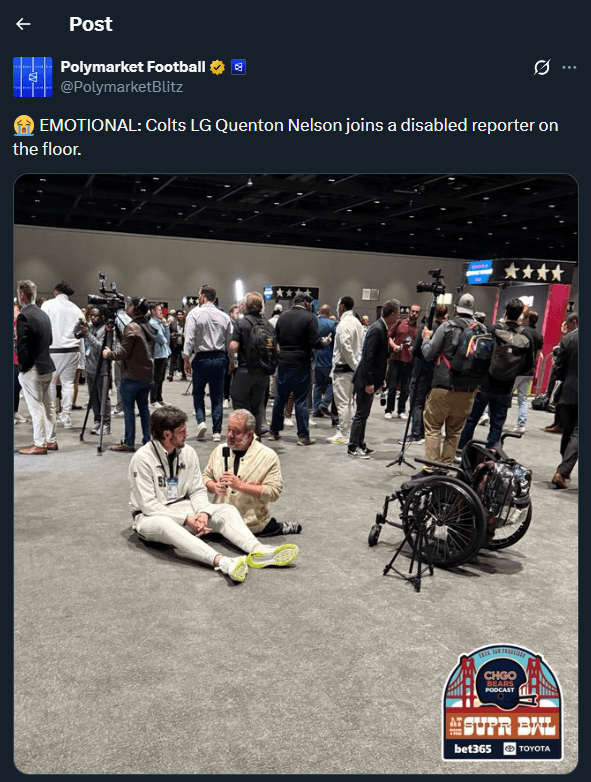
Task: Open the @PolymarketBlitz handle link
Action: [122, 87]
